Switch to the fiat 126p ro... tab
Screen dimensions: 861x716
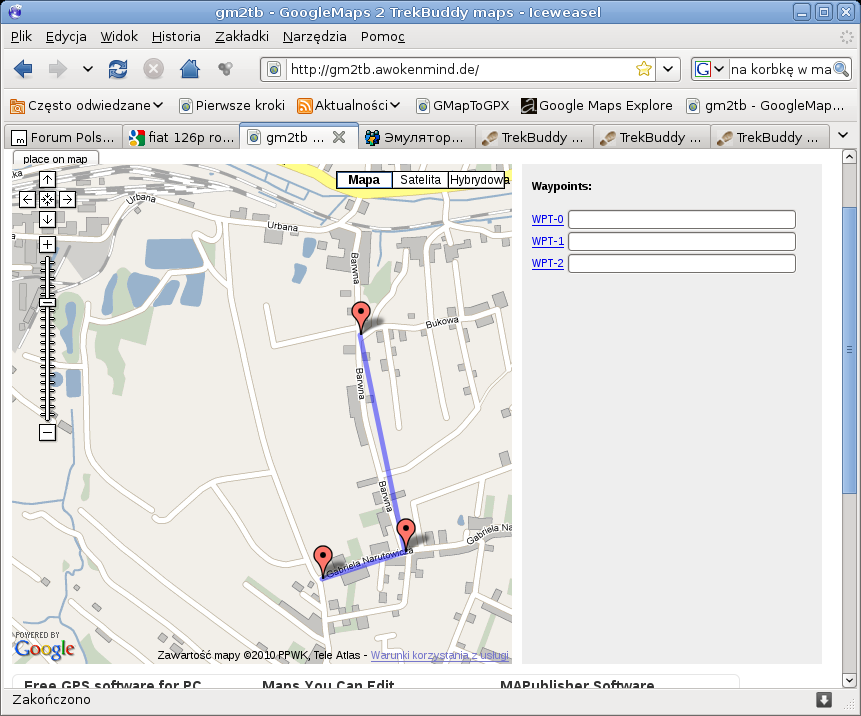point(181,138)
